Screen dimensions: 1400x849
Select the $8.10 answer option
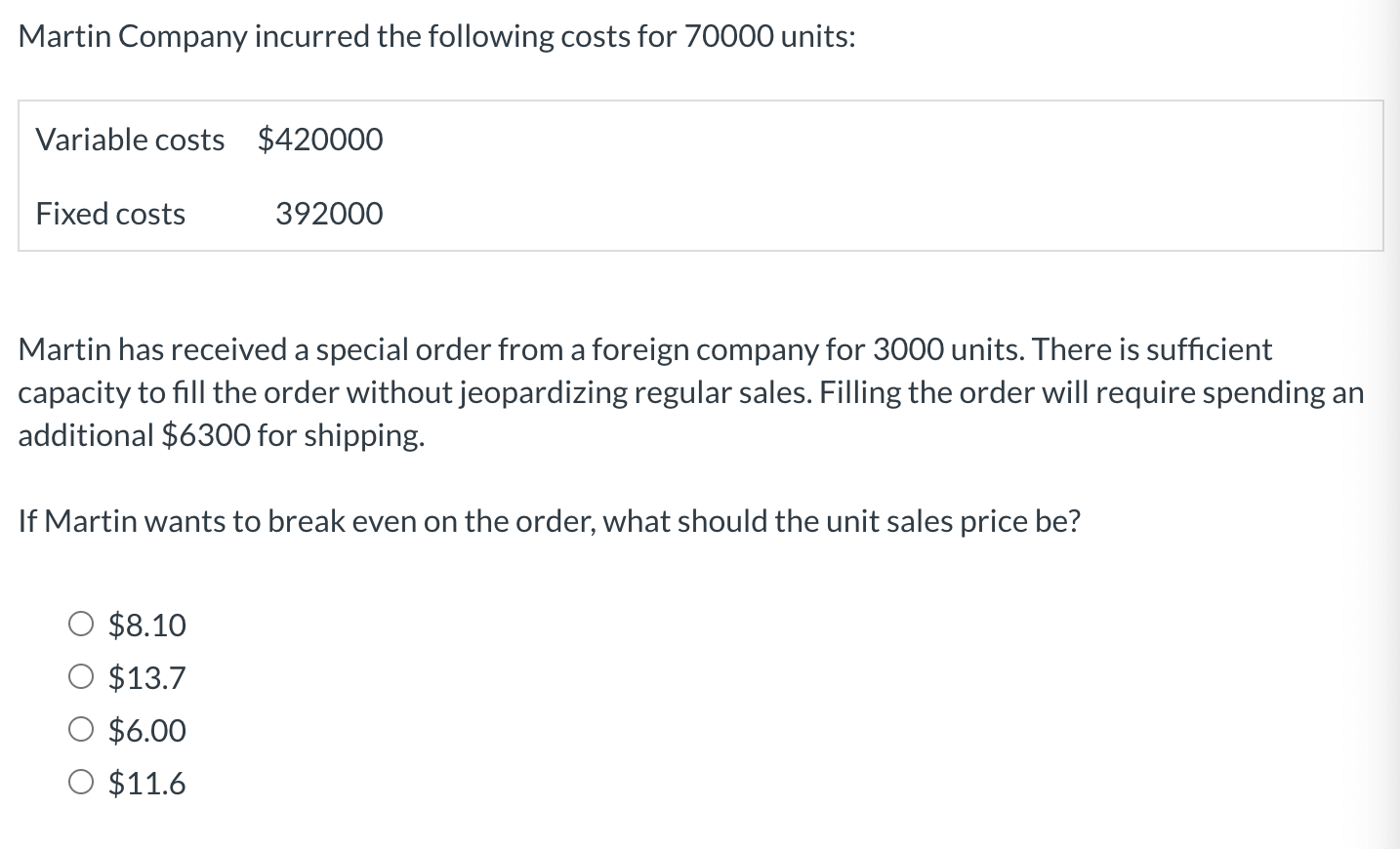pyautogui.click(x=146, y=625)
